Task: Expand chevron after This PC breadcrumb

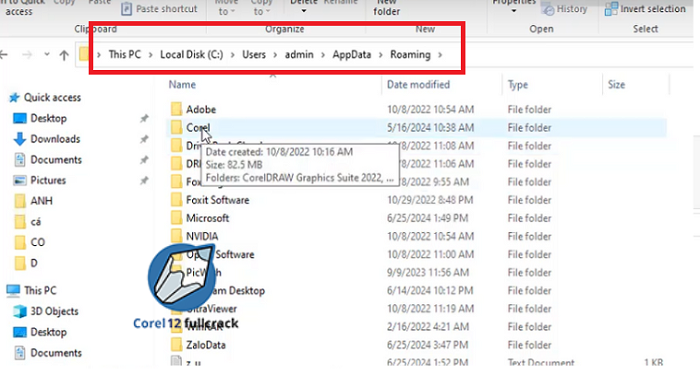Action: click(x=150, y=55)
